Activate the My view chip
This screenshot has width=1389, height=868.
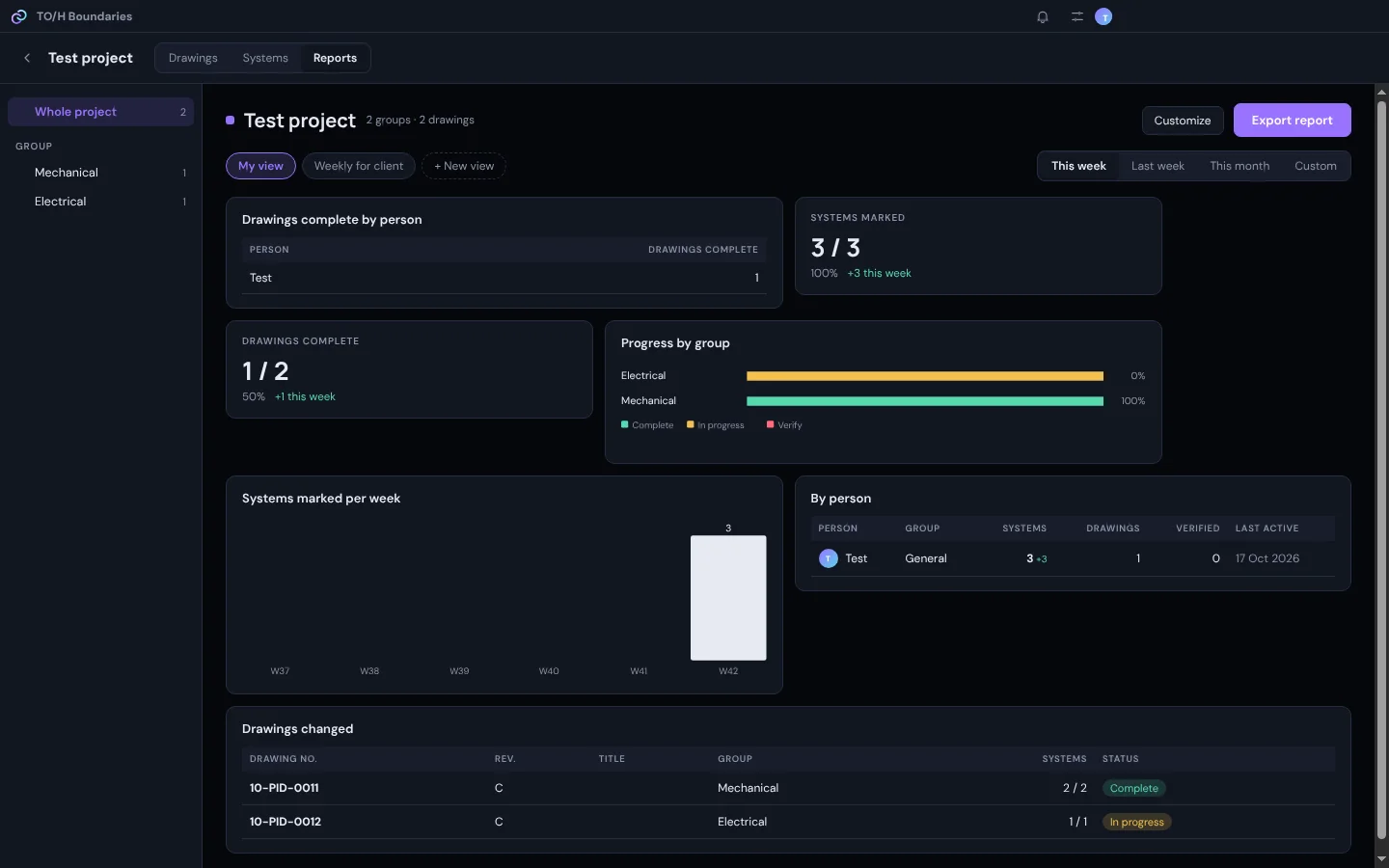coord(260,166)
